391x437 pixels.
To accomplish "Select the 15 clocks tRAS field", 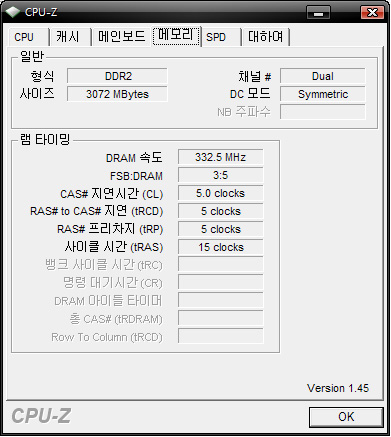I will click(x=221, y=247).
